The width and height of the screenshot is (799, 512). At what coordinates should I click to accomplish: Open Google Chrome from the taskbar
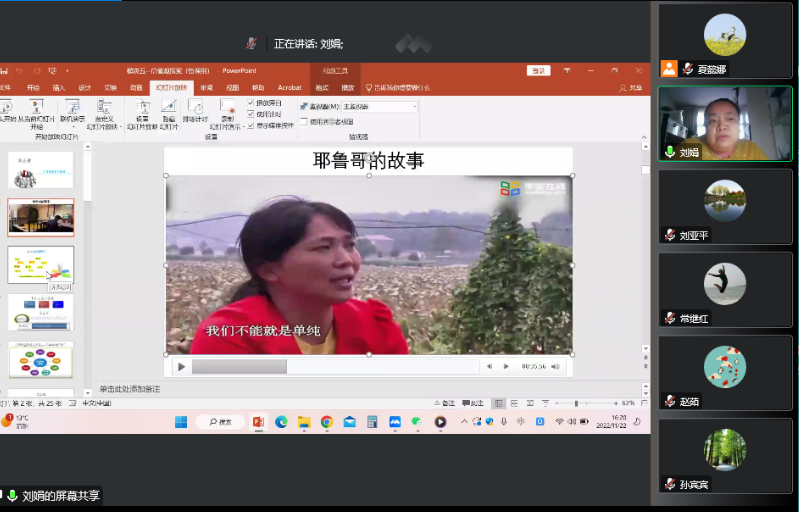[326, 422]
